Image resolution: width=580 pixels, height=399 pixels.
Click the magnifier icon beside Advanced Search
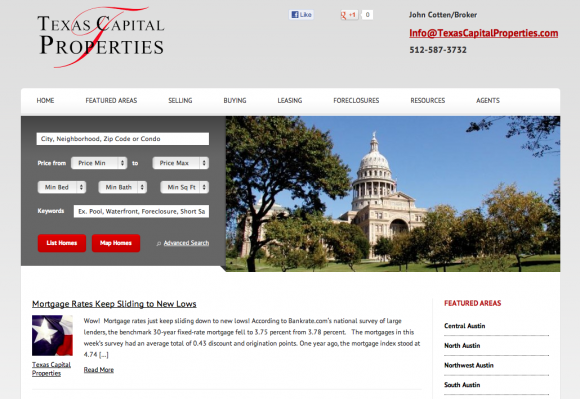159,243
